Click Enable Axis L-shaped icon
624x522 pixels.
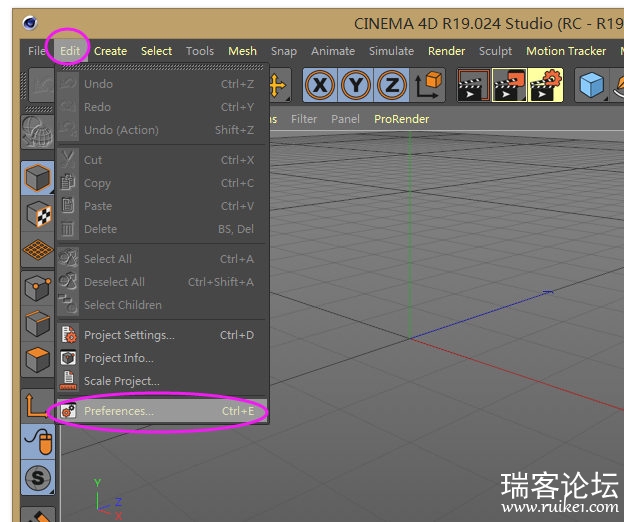coord(37,405)
